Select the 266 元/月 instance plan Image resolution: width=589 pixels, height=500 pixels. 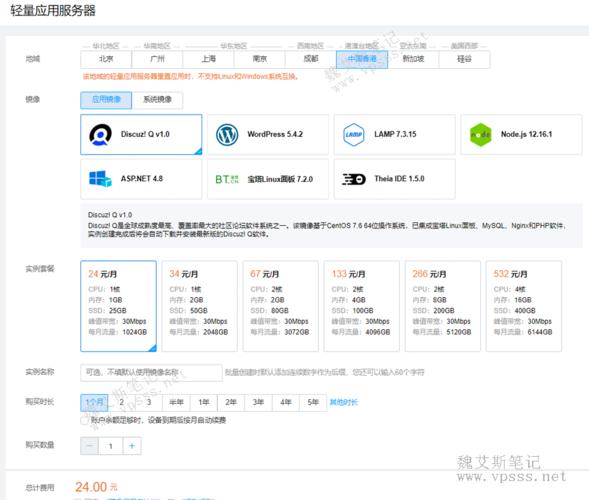pos(443,306)
